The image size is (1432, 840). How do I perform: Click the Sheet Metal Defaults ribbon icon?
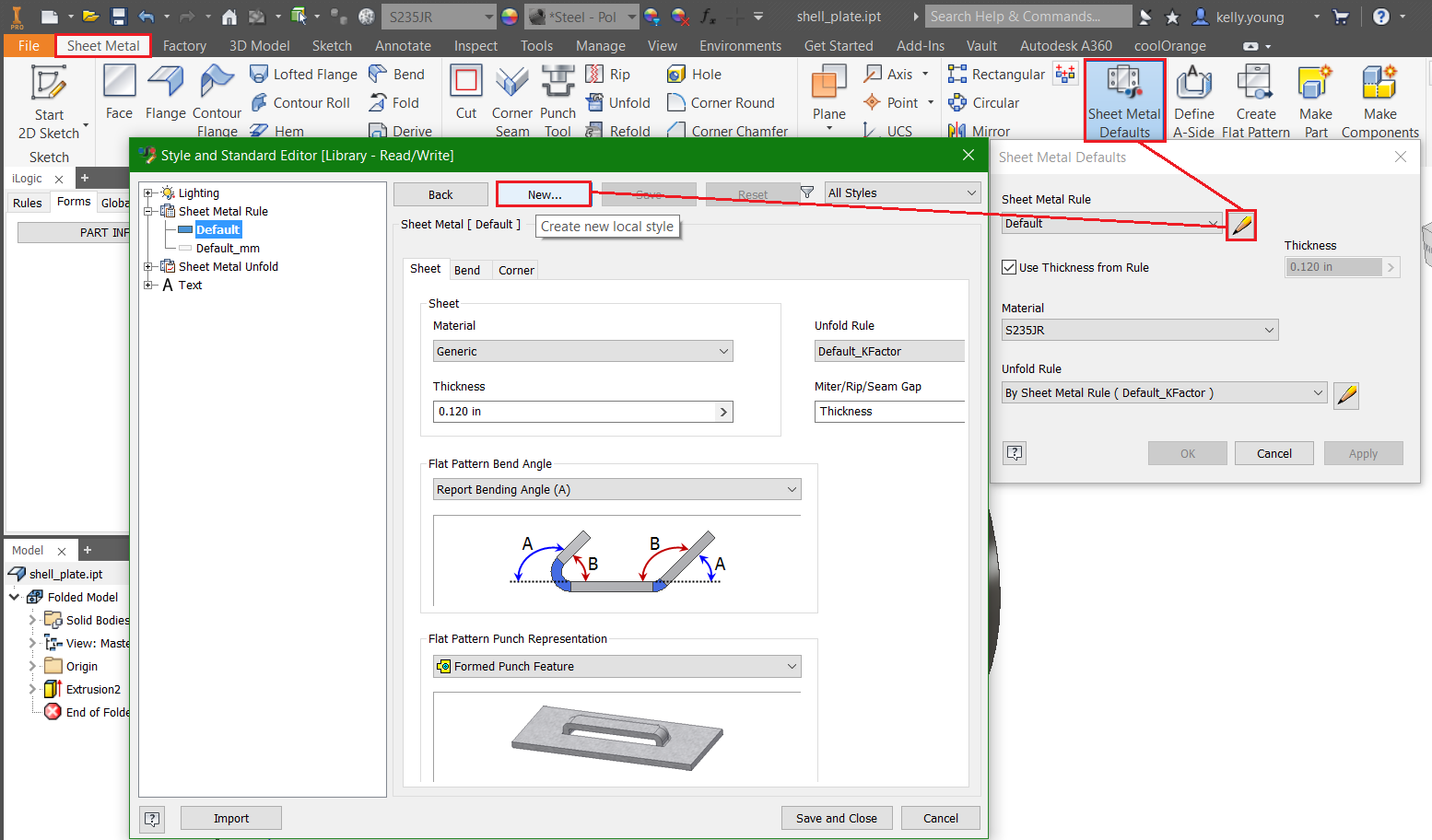tap(1124, 83)
